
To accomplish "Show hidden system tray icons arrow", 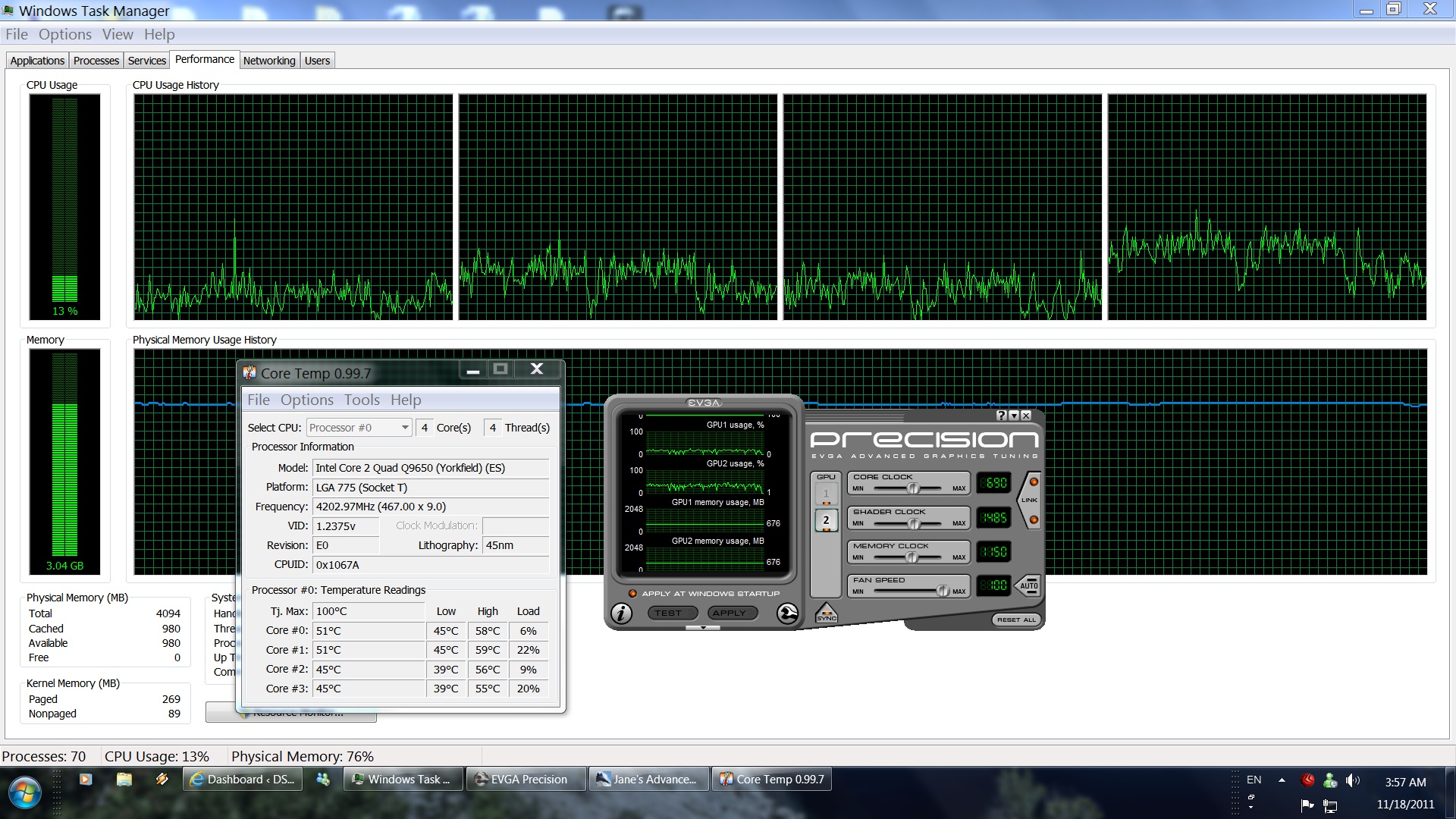I will click(x=1282, y=780).
